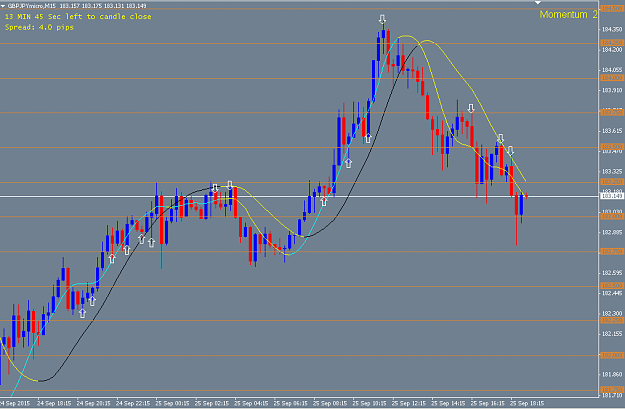Click the candle close countdown text

pos(78,17)
